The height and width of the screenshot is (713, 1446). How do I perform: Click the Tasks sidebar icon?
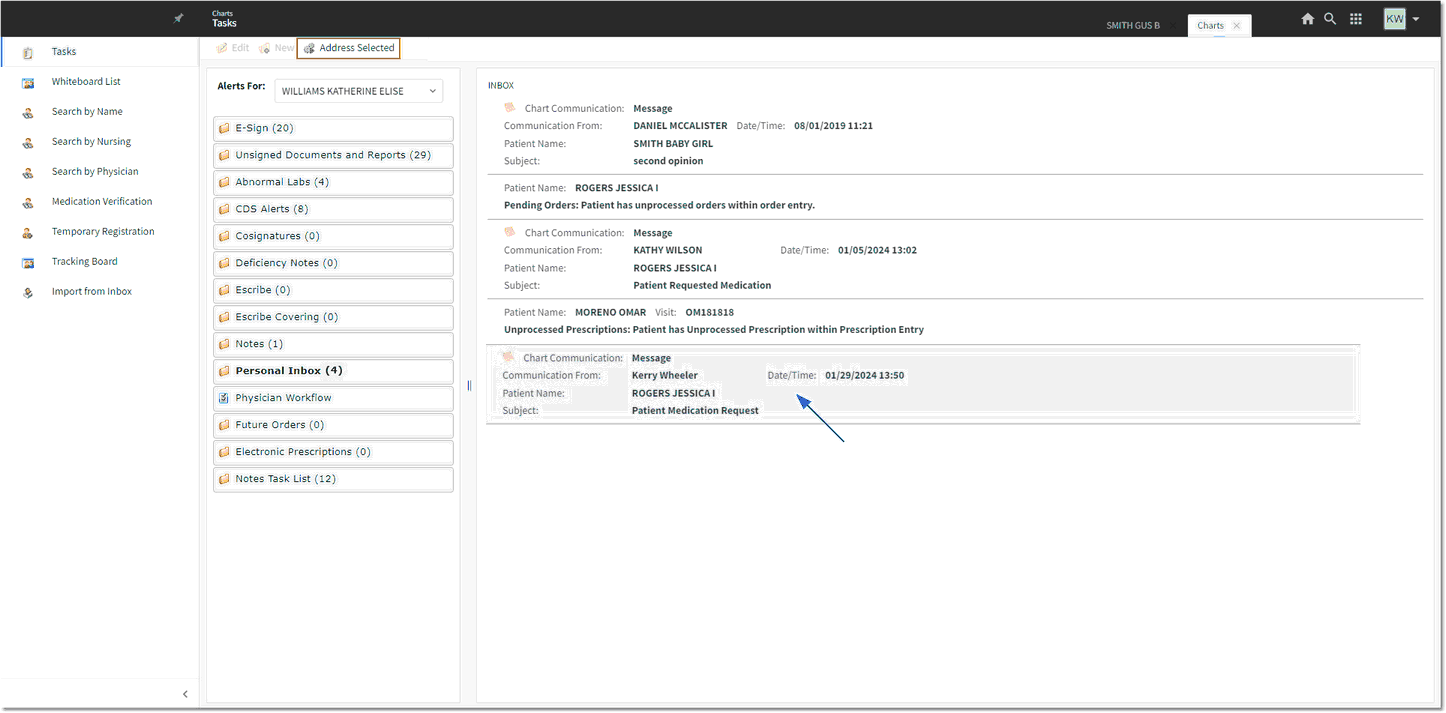point(28,52)
